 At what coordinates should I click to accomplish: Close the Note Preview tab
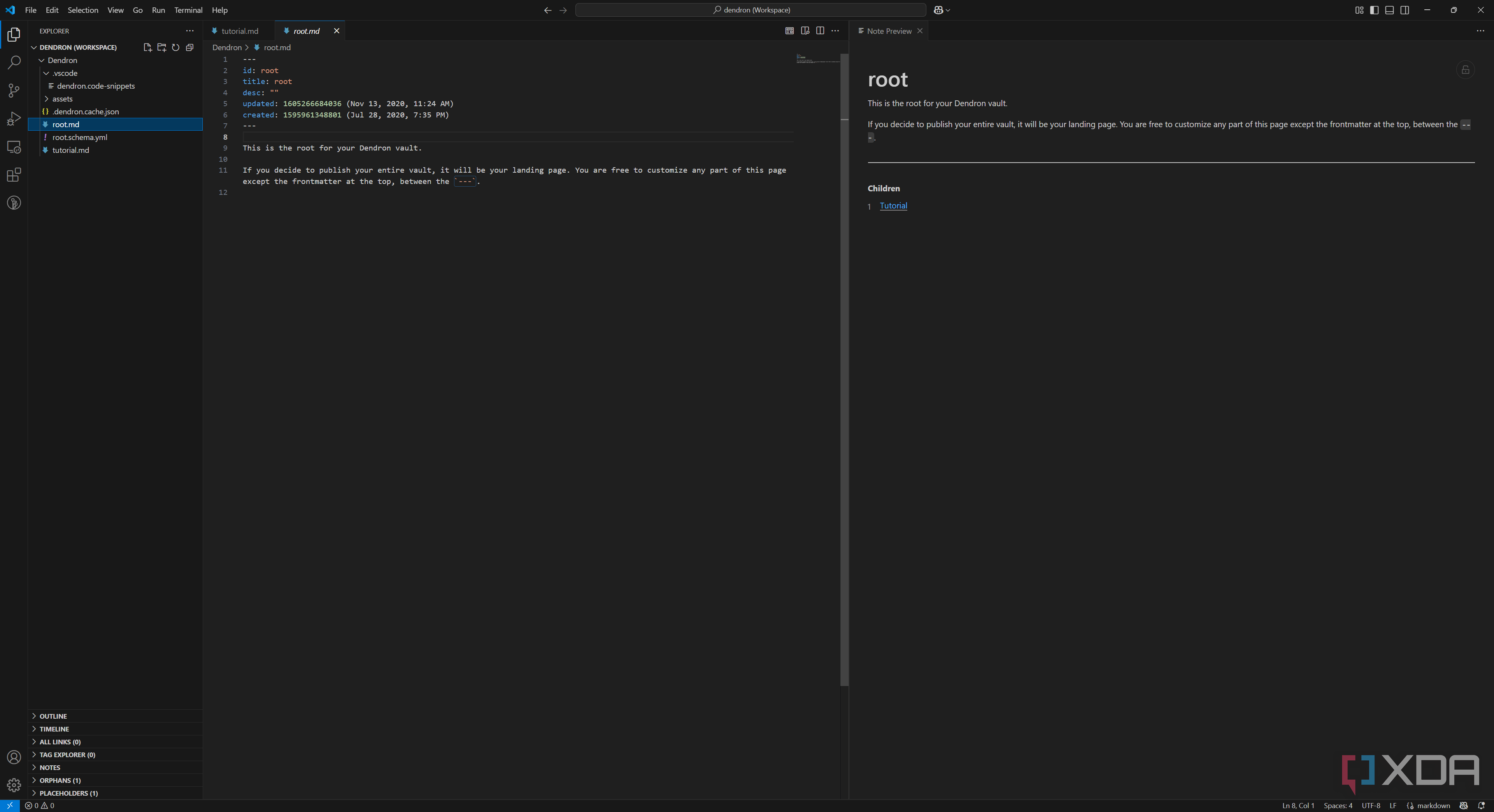click(920, 31)
